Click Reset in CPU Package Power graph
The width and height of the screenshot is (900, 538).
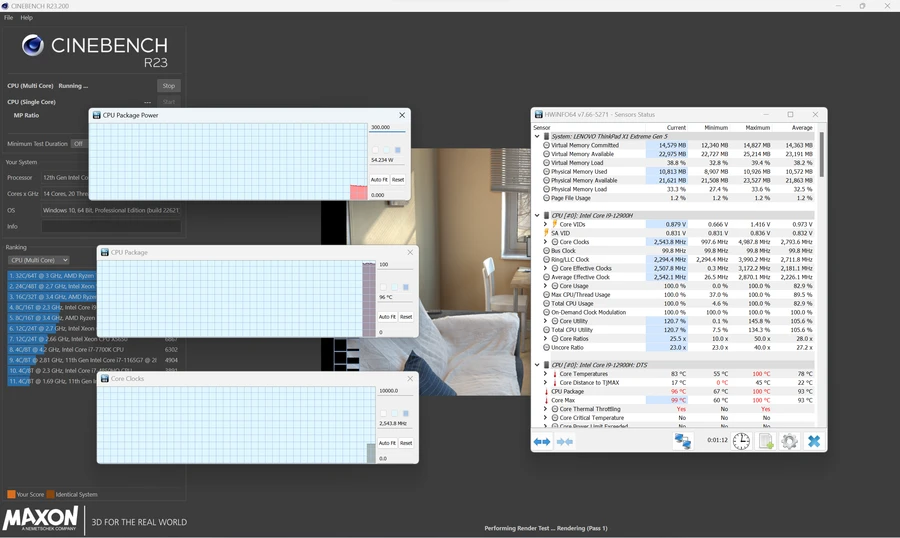[x=398, y=180]
